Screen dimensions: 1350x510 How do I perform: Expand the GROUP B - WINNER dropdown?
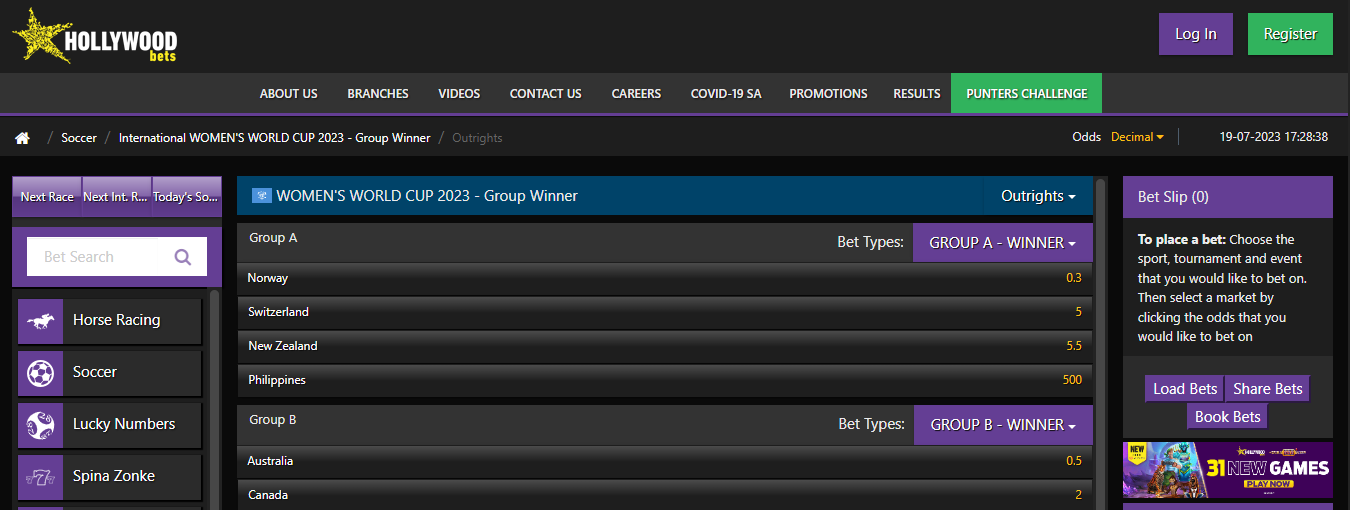(x=1003, y=424)
